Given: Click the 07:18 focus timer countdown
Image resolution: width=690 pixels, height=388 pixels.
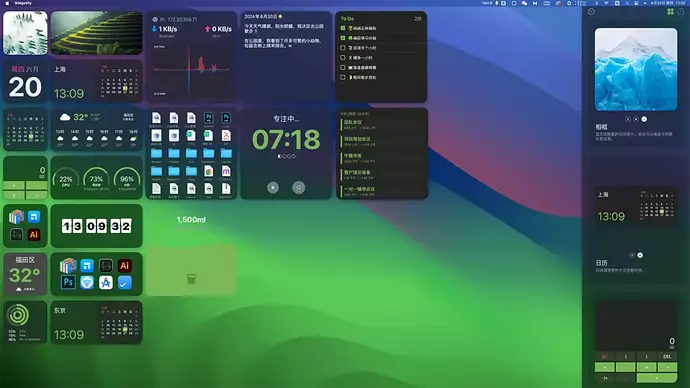Looking at the screenshot, I should pos(286,139).
